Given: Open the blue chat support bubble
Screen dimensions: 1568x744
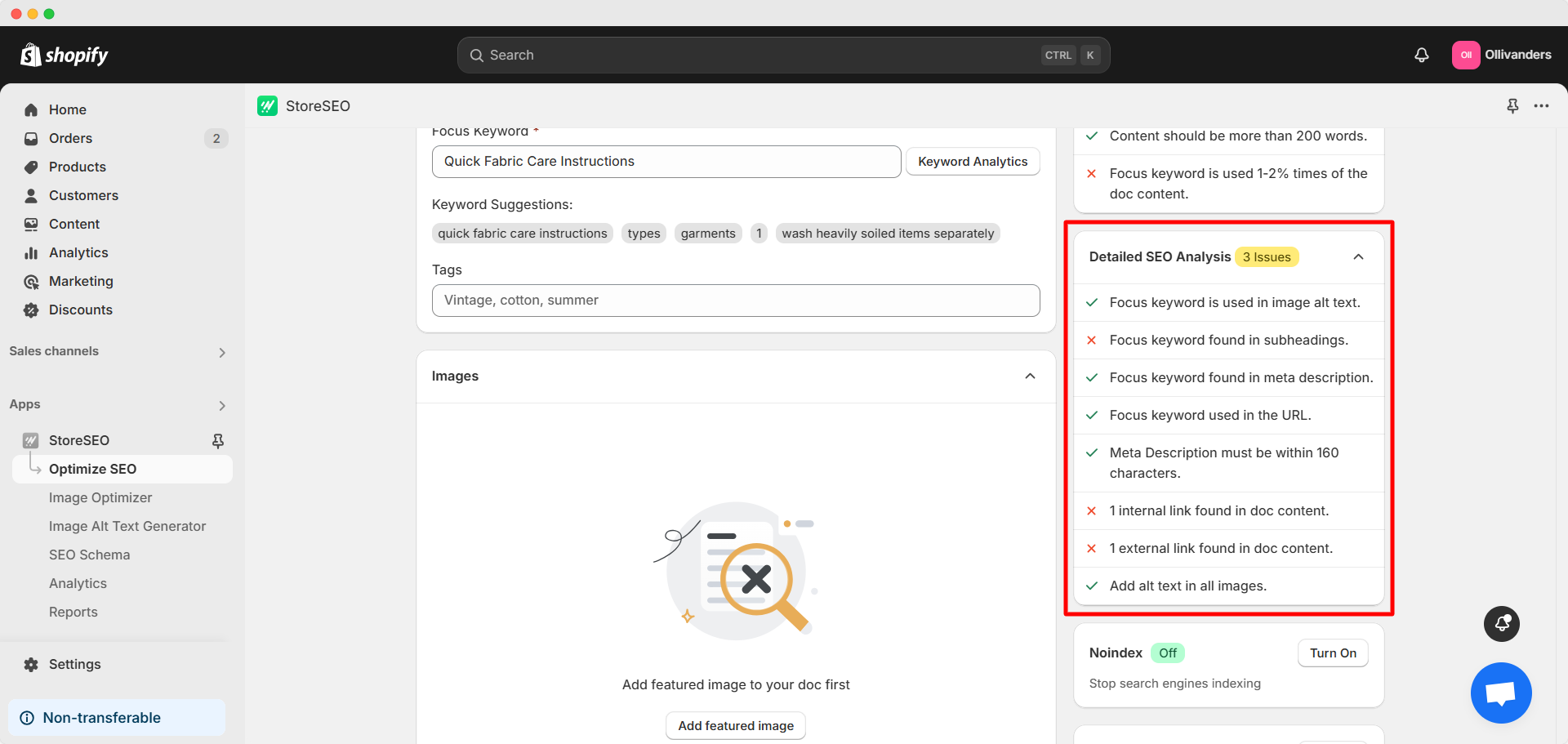Looking at the screenshot, I should pos(1501,693).
